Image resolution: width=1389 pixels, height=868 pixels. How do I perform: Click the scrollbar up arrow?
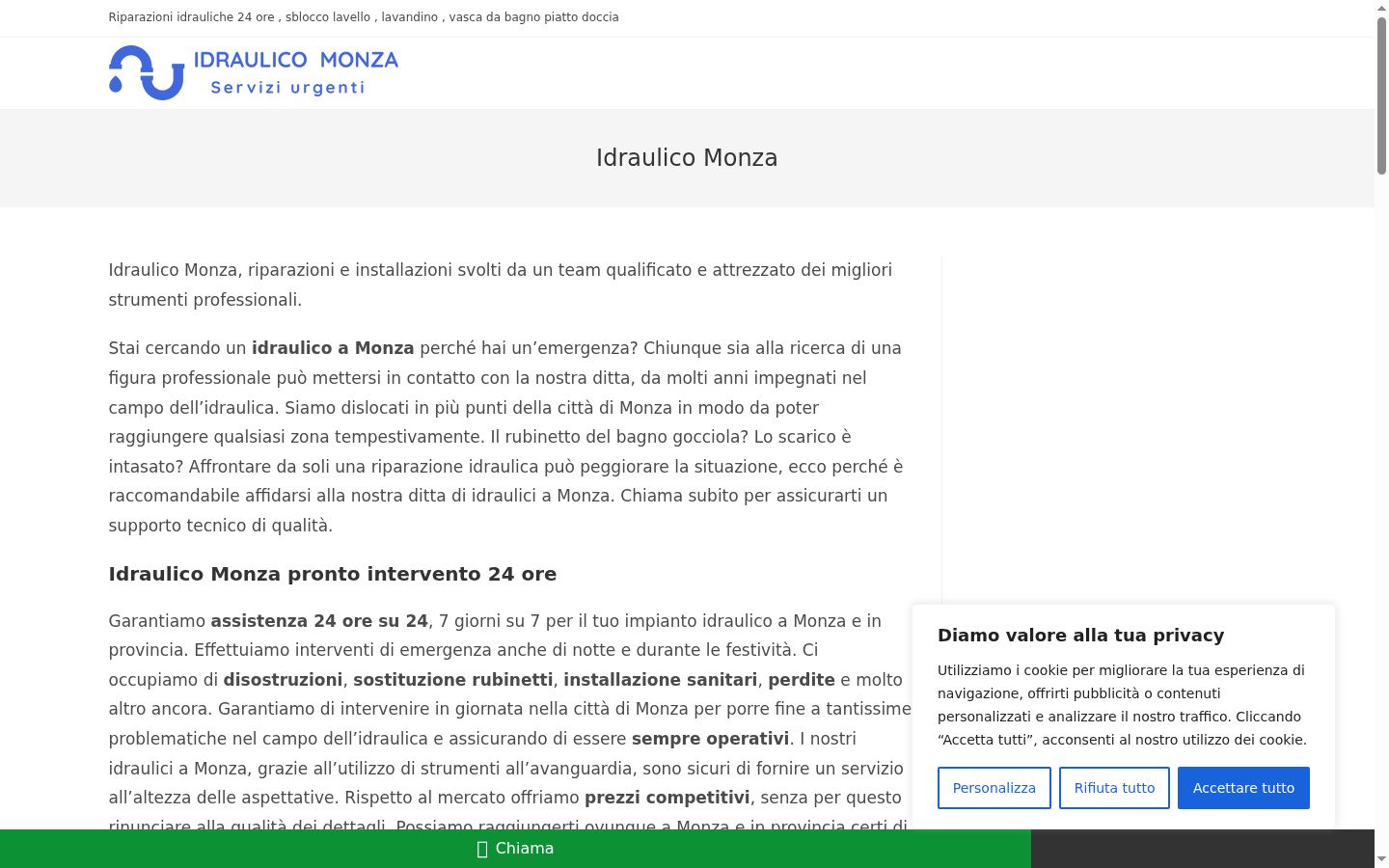coord(1381,8)
